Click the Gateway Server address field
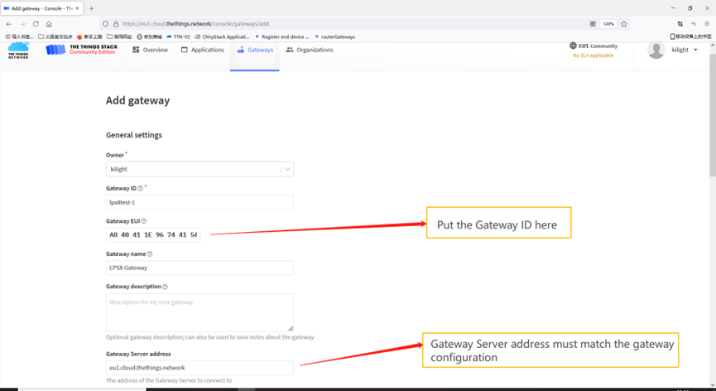Screen dimensions: 716x391 point(200,368)
